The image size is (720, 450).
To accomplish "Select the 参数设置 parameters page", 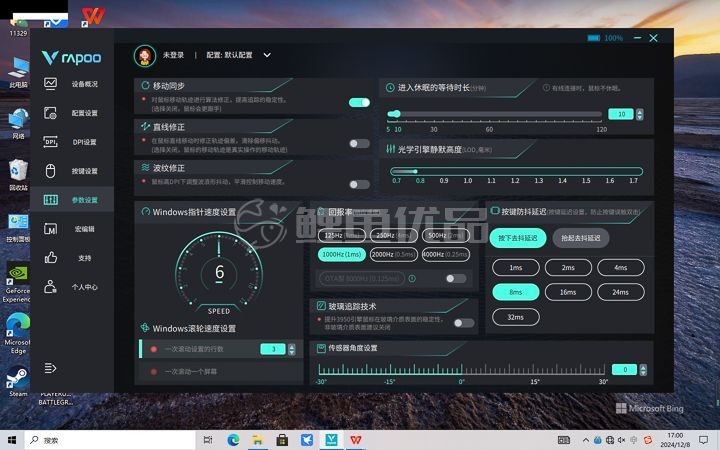I will (71, 200).
